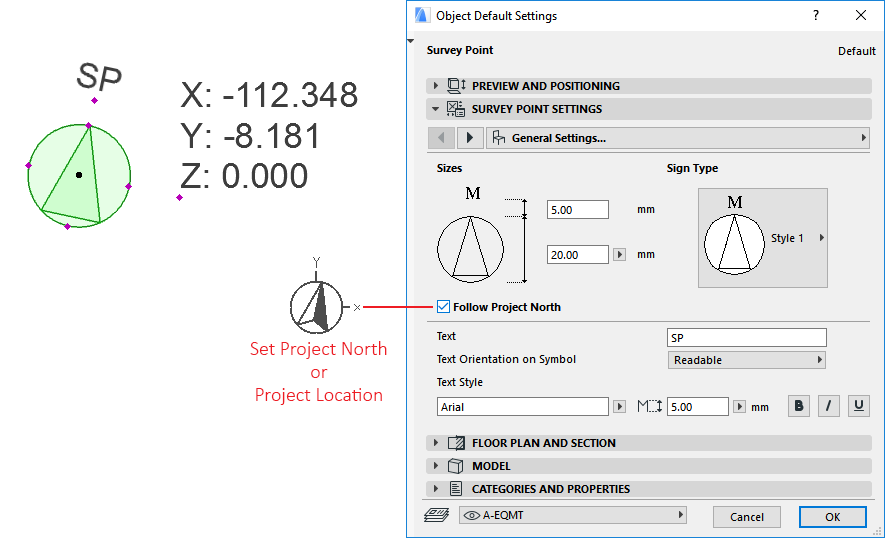Toggle the Underline text style button
The image size is (885, 538).
tap(858, 406)
